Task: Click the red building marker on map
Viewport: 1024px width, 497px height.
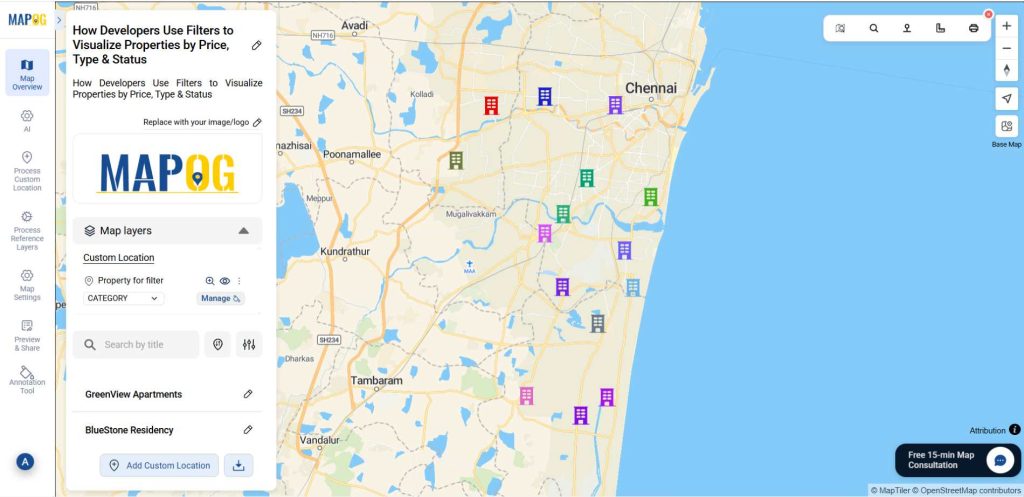Action: (x=491, y=105)
